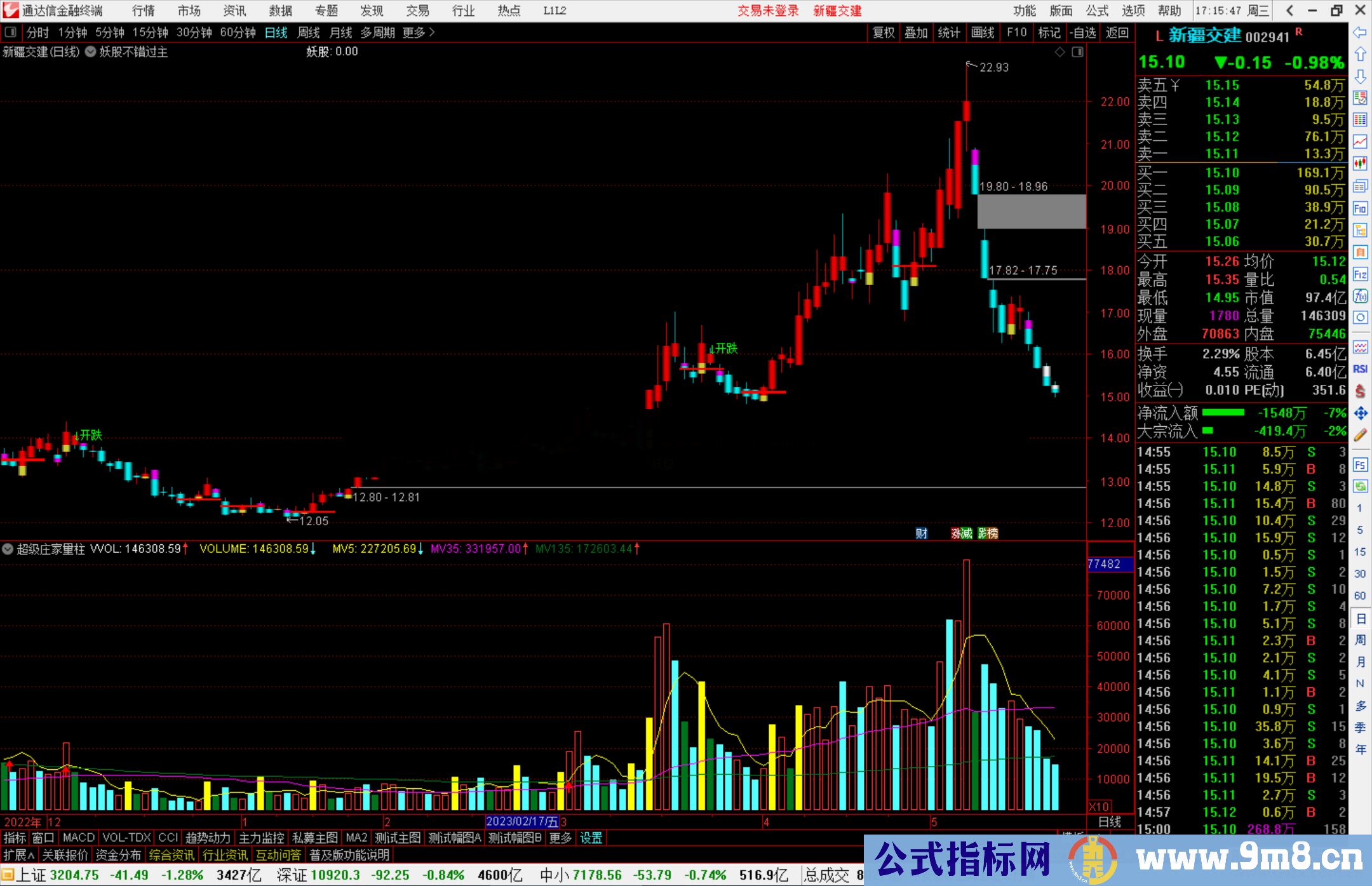
Task: Click the up arrow sidebar icon
Action: (x=1360, y=55)
